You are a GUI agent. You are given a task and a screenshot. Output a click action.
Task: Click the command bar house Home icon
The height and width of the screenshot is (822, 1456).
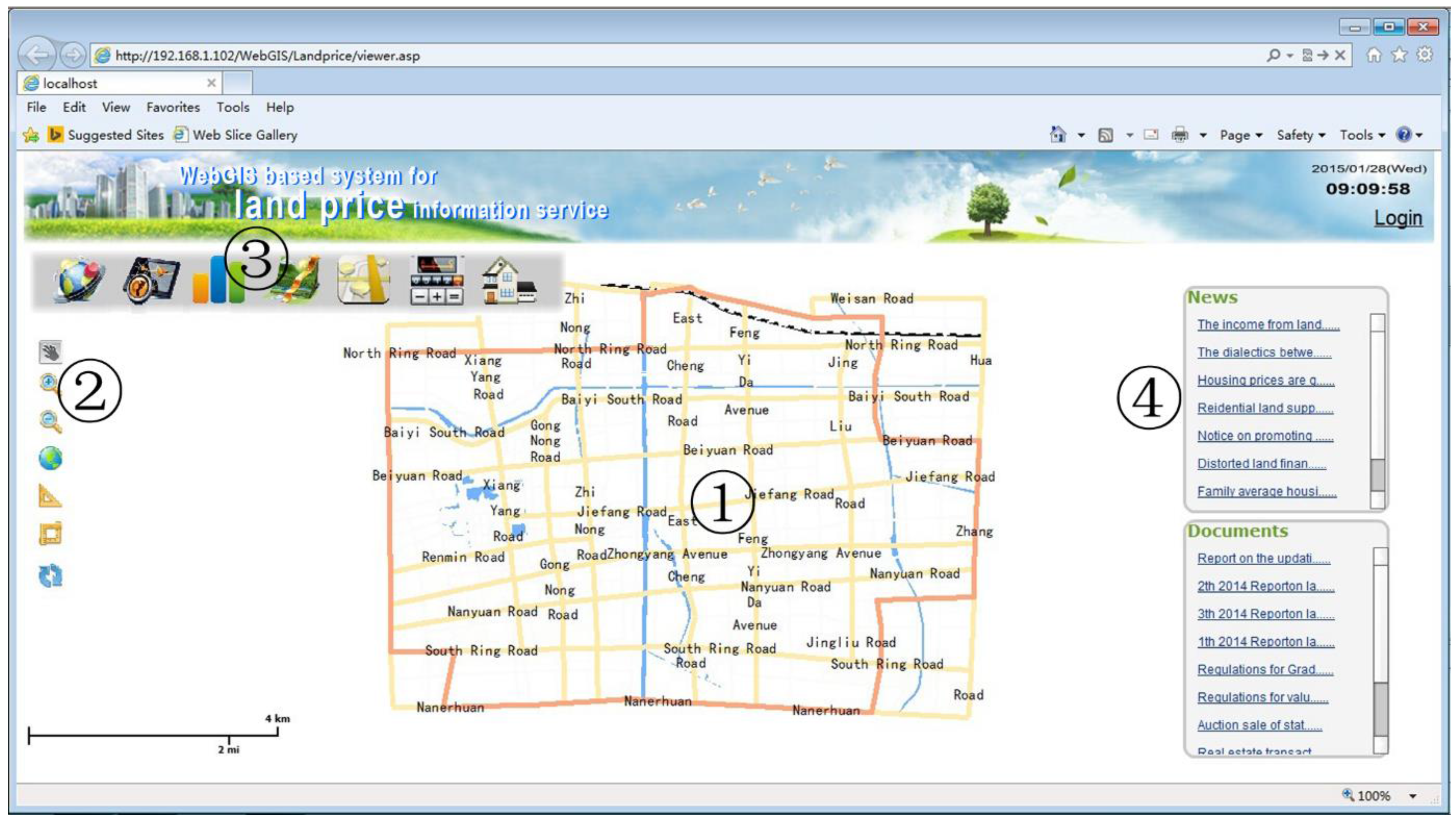[x=1057, y=135]
